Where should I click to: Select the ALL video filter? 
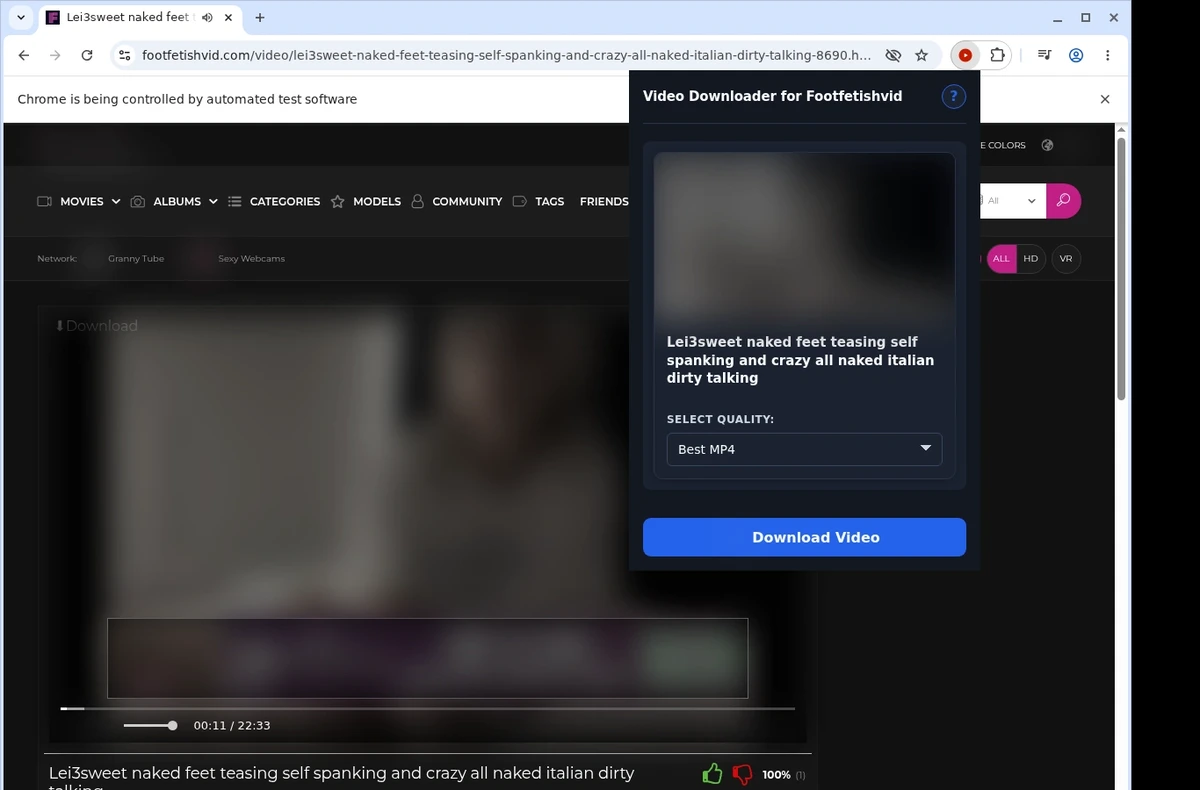[x=1001, y=258]
